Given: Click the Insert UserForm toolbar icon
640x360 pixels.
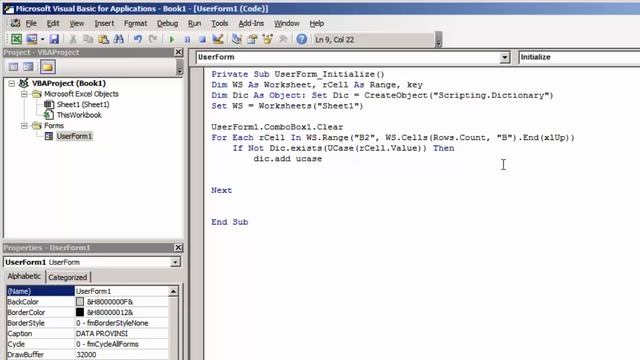Looking at the screenshot, I should pos(31,39).
